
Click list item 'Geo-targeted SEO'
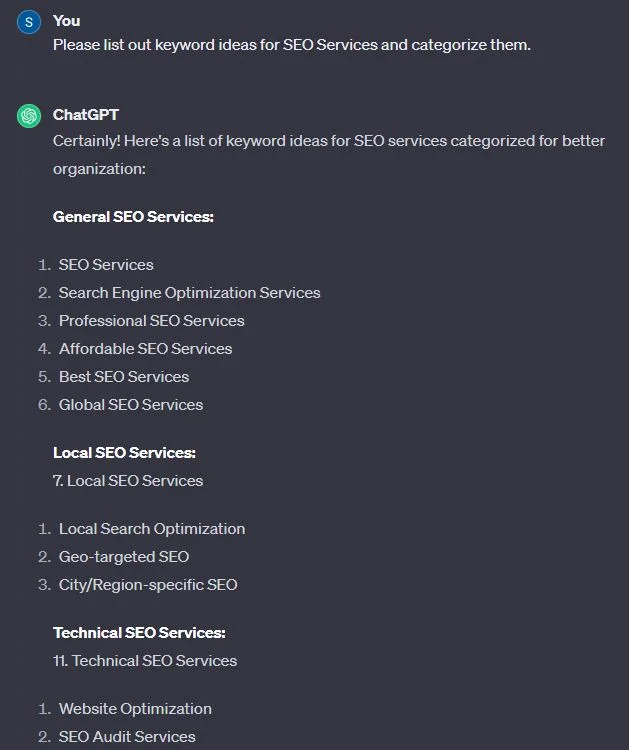[x=124, y=557]
